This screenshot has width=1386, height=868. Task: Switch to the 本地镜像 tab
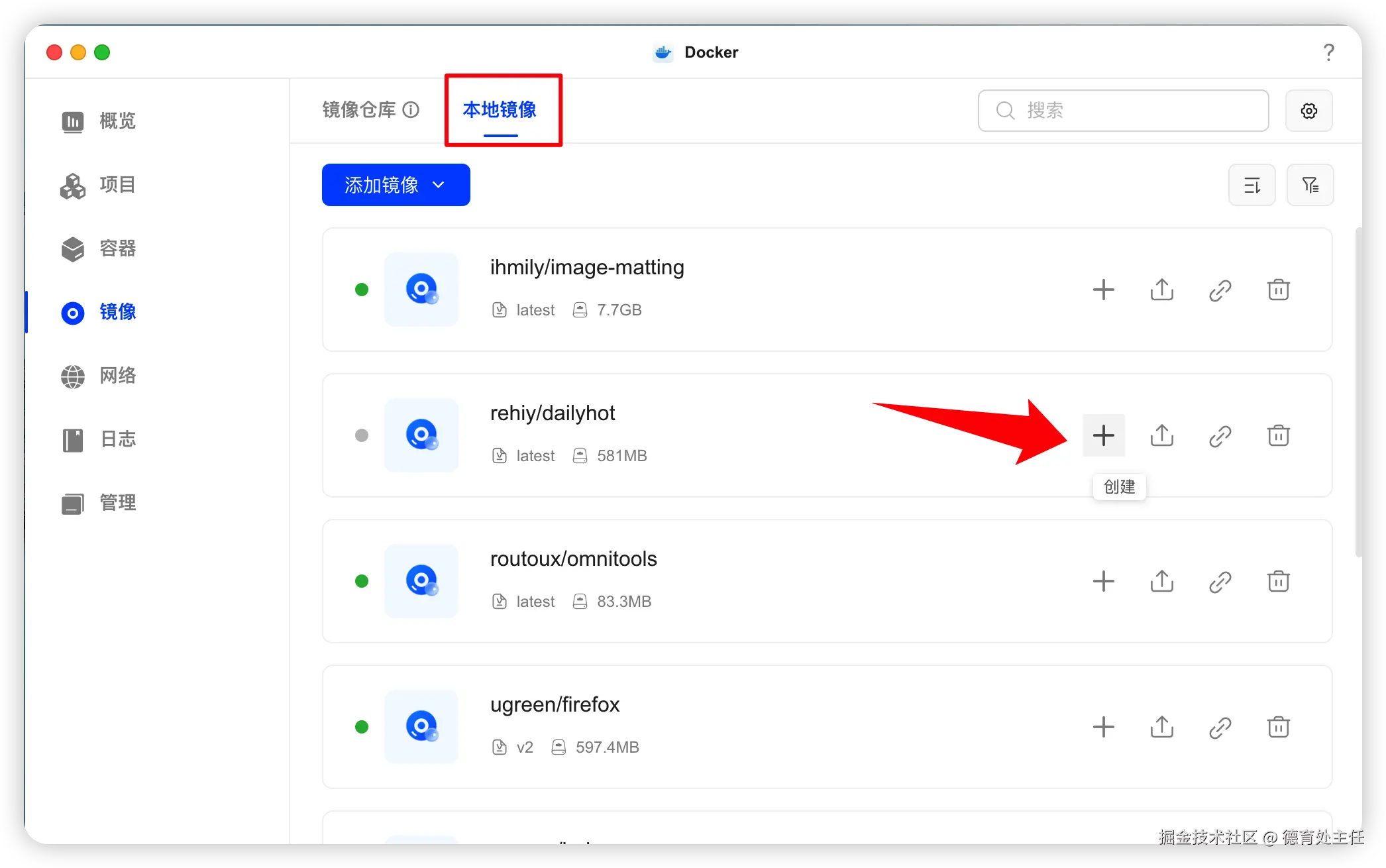tap(500, 109)
